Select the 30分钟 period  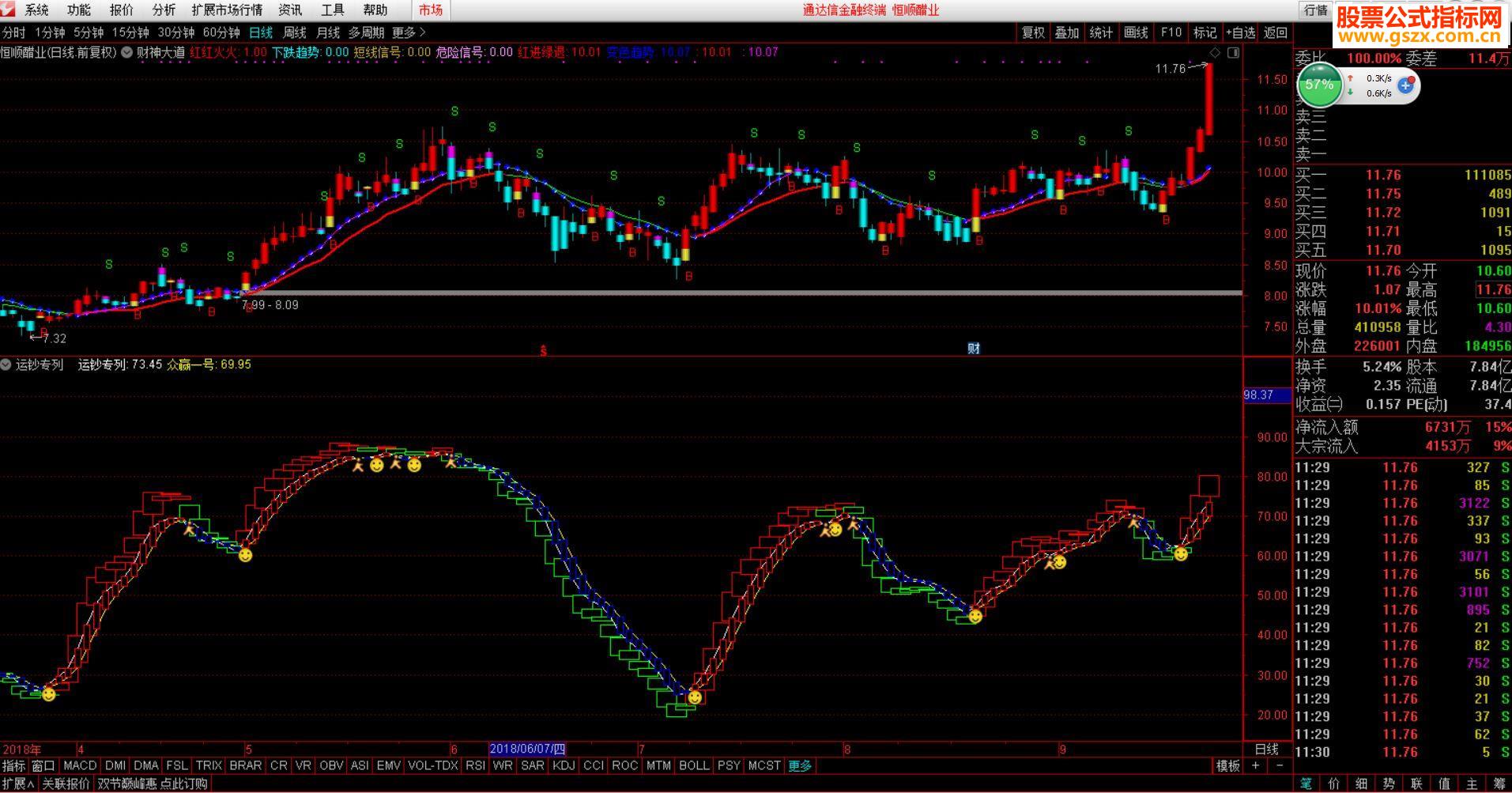tap(176, 32)
